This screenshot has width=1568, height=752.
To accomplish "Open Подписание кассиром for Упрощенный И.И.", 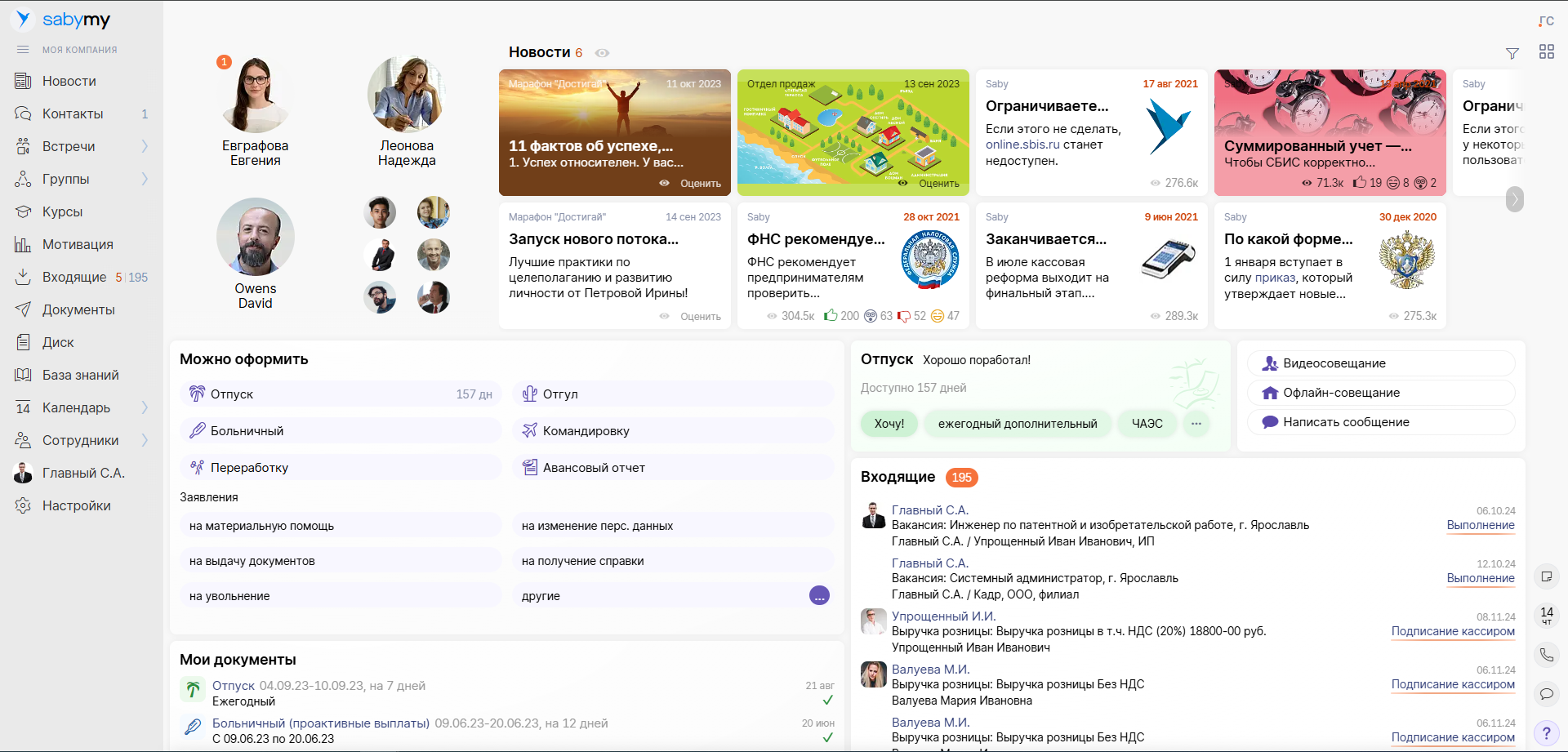I will click(x=1453, y=631).
